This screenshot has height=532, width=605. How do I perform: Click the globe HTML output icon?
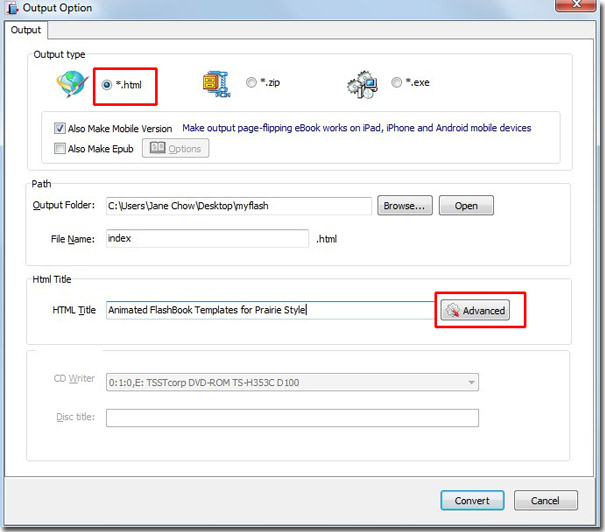72,84
